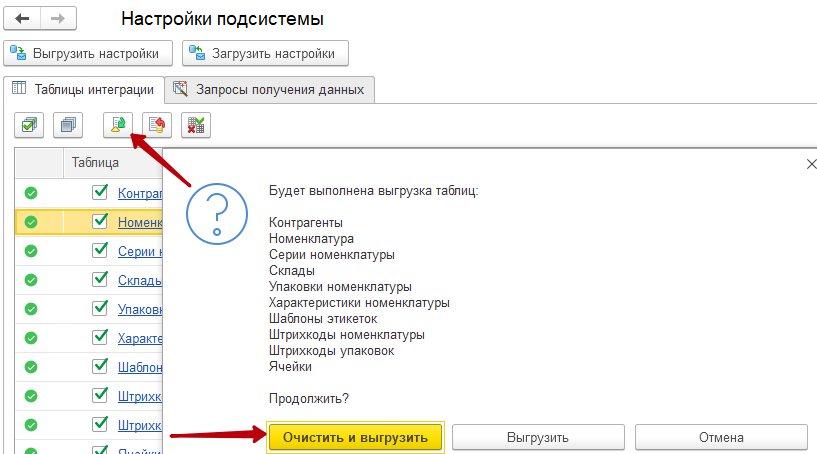This screenshot has height=454, width=817.
Task: Uncheck all tables with the empty-boxes icon
Action: 68,125
